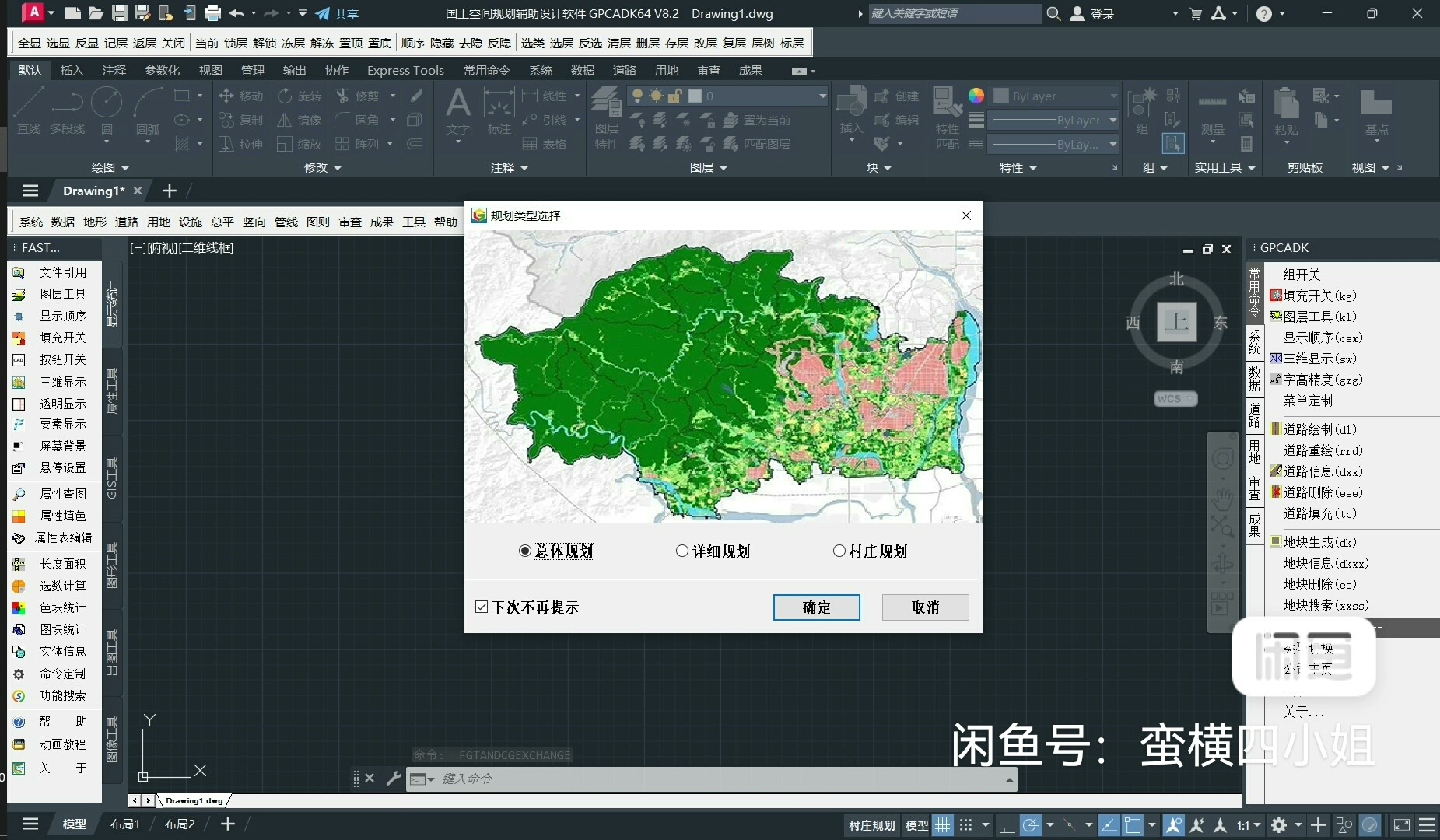The height and width of the screenshot is (840, 1440).
Task: Click the Print icon in title bar
Action: tap(213, 13)
